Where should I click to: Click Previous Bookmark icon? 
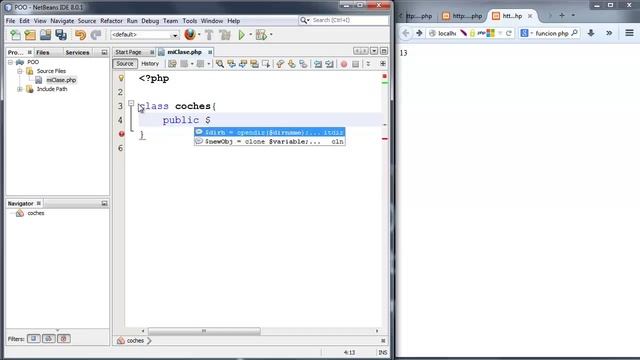click(x=280, y=64)
